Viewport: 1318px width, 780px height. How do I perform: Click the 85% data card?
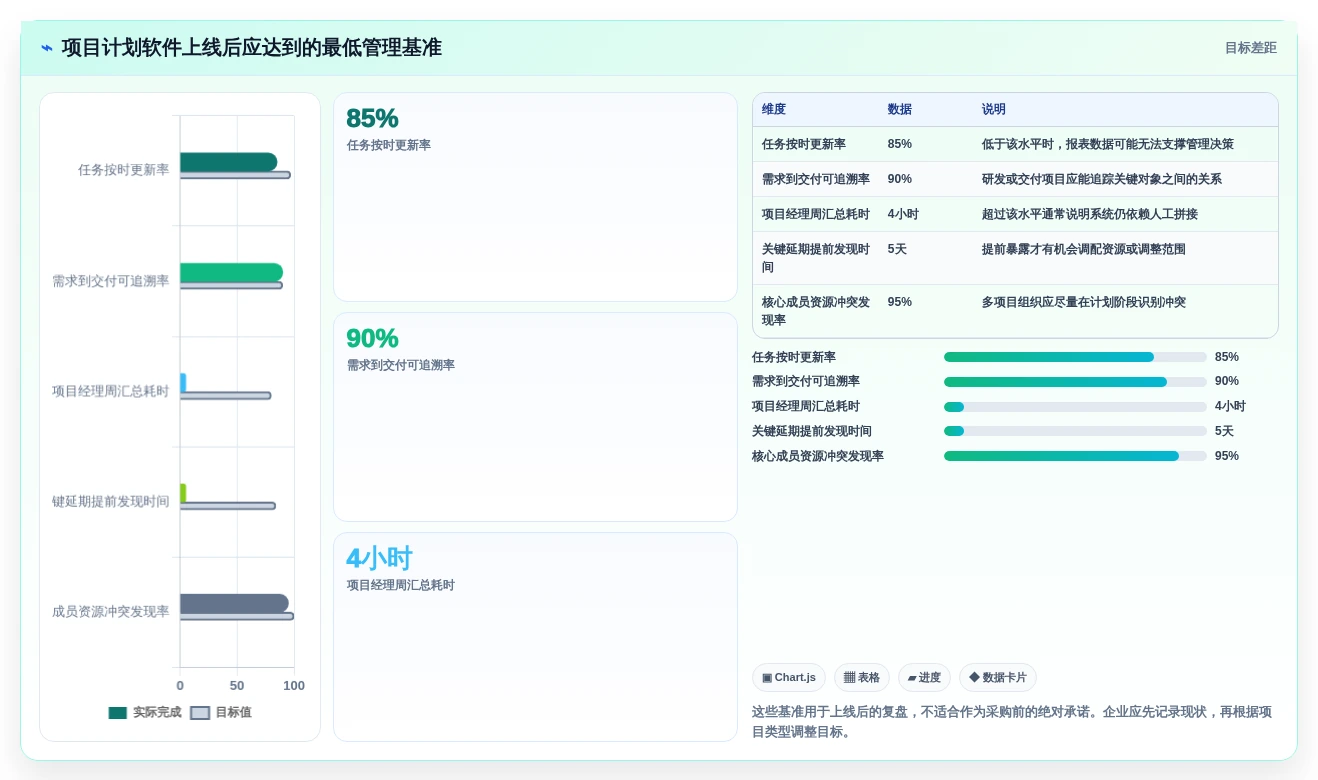535,197
